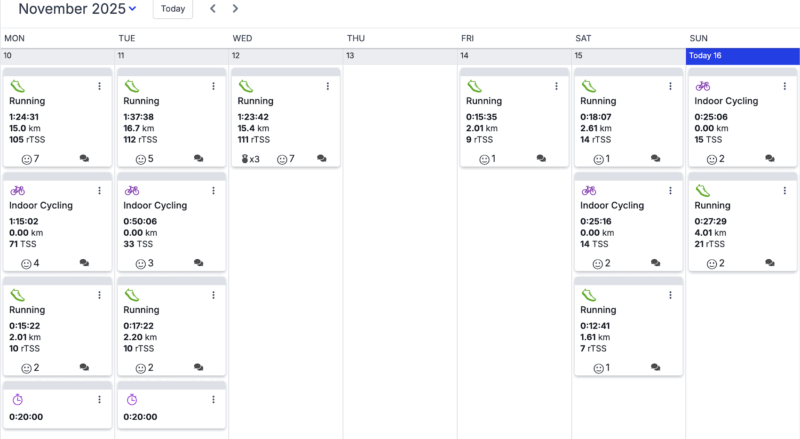
Task: Click the bike icon on Sunday's Indoor Cycling
Action: coord(703,87)
